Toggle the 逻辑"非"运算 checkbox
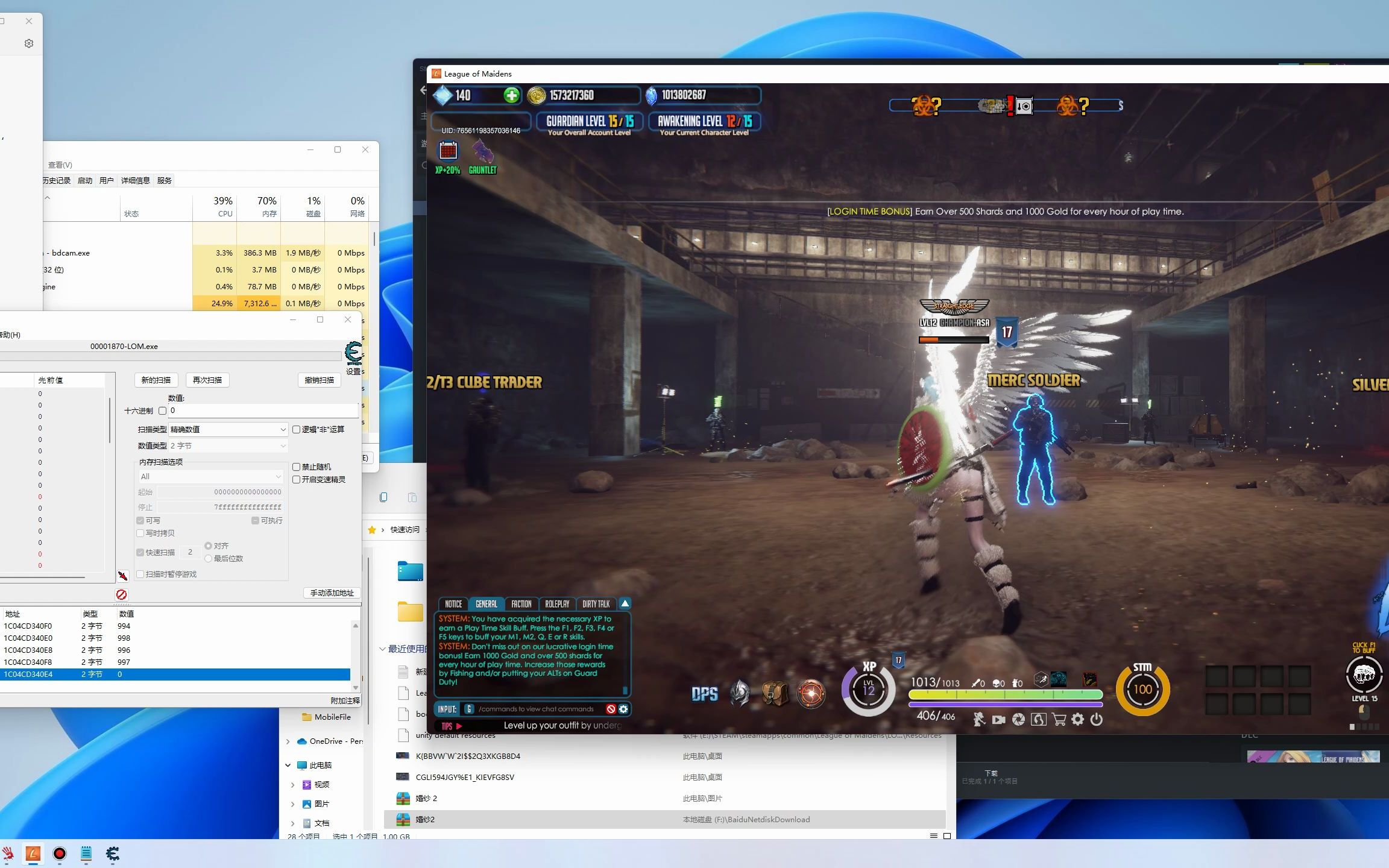 [x=296, y=429]
